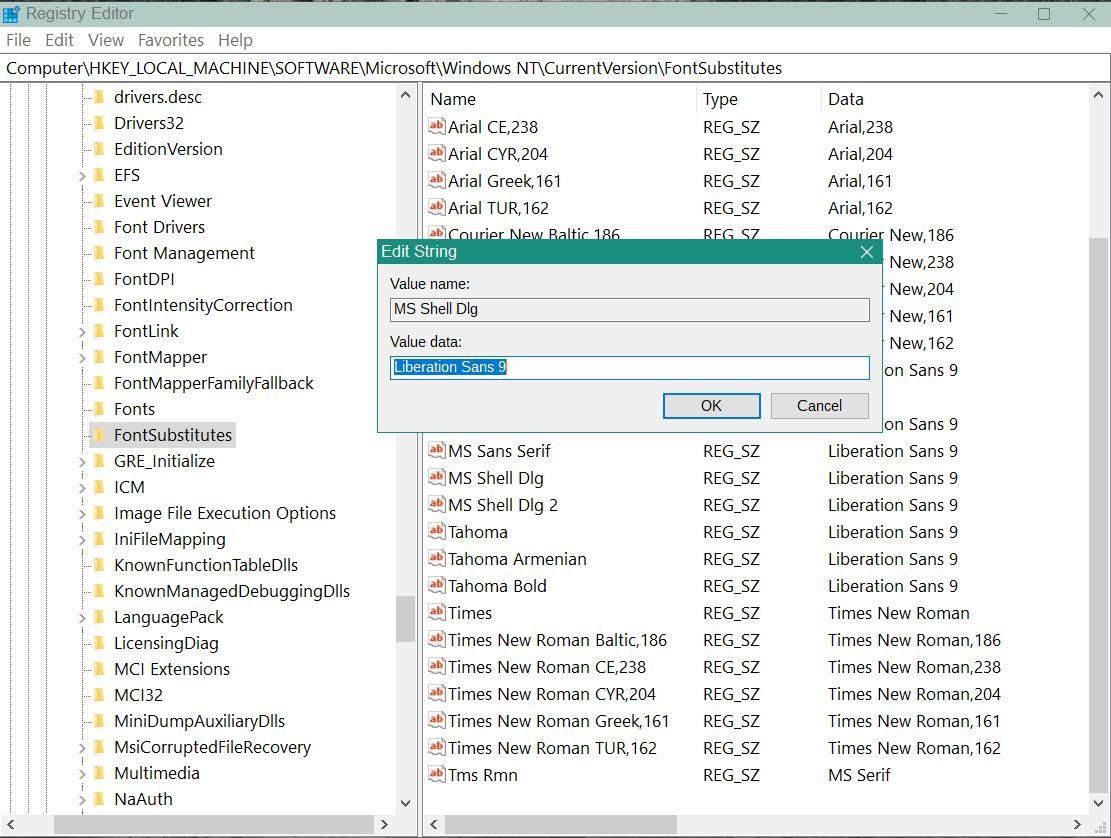Open the Help menu
The width and height of the screenshot is (1111, 838).
(x=235, y=40)
